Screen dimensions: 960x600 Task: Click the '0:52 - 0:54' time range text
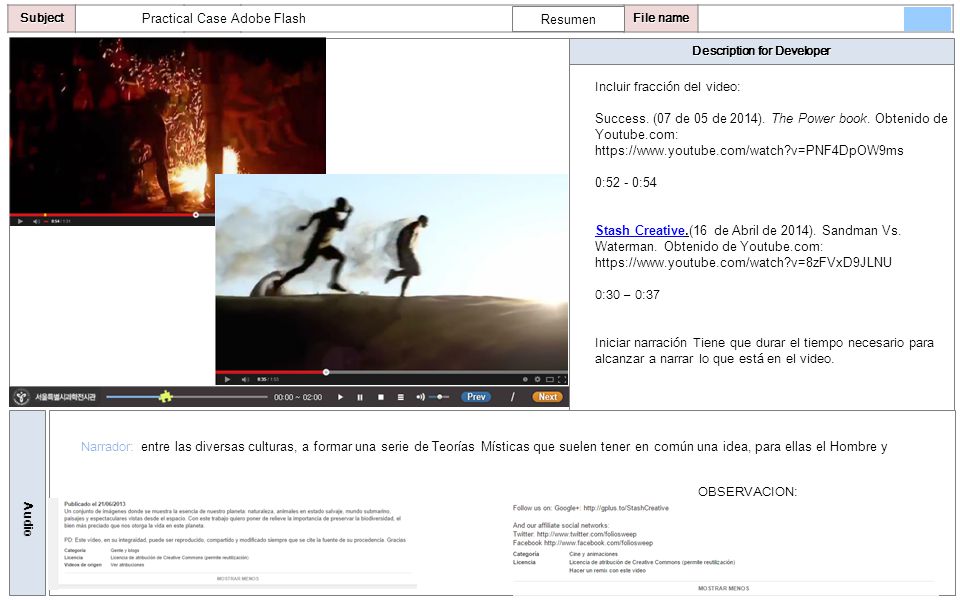click(x=626, y=182)
